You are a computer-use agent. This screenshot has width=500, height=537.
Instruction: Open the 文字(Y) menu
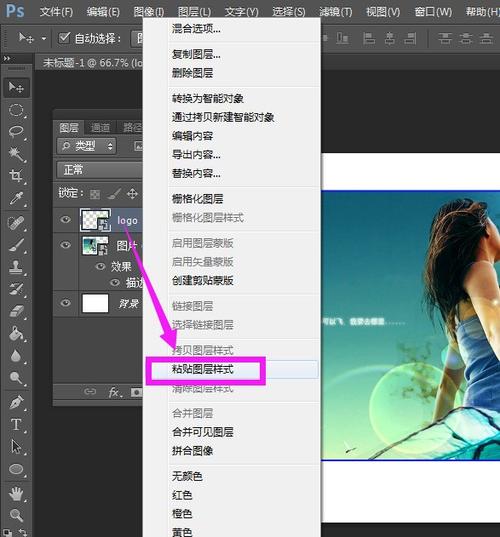241,12
